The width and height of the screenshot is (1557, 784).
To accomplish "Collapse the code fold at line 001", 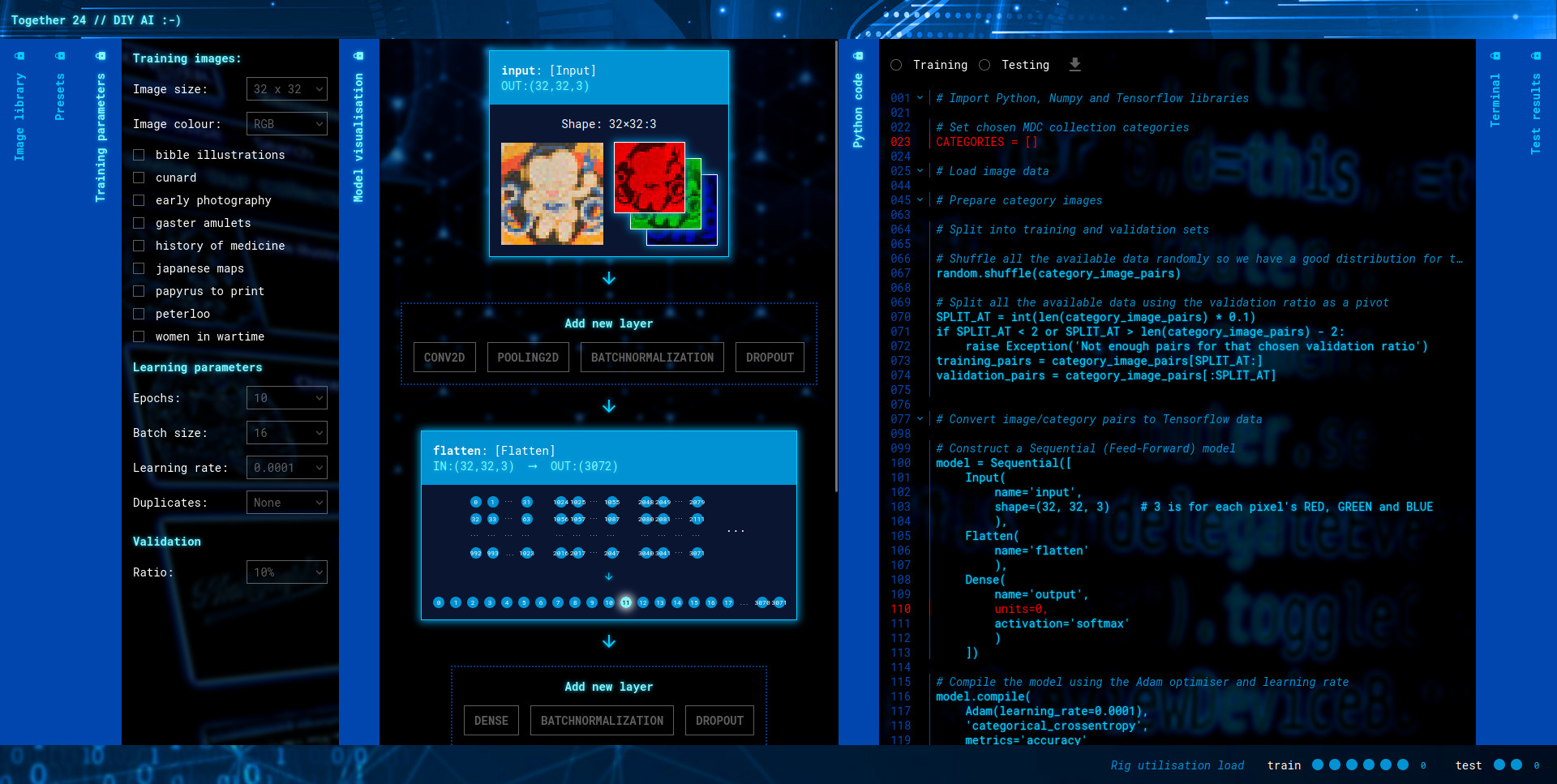I will point(920,98).
